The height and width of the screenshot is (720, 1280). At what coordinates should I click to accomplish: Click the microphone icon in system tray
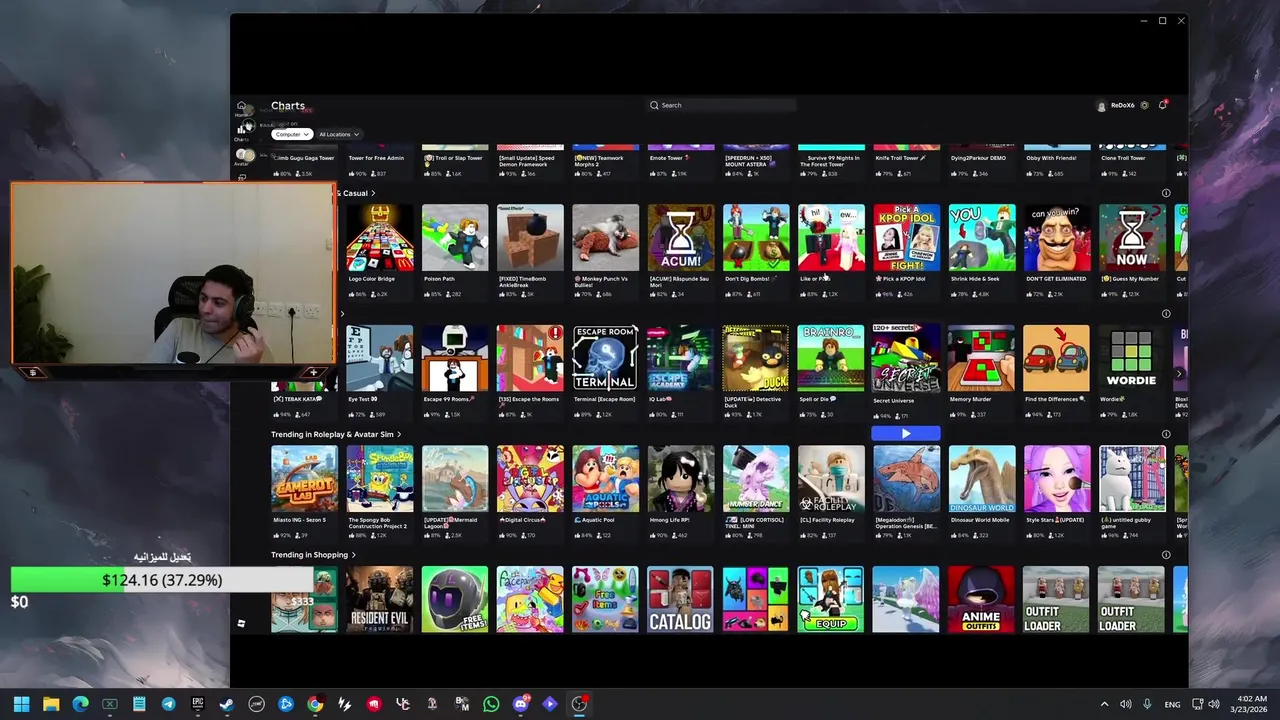pyautogui.click(x=1147, y=705)
